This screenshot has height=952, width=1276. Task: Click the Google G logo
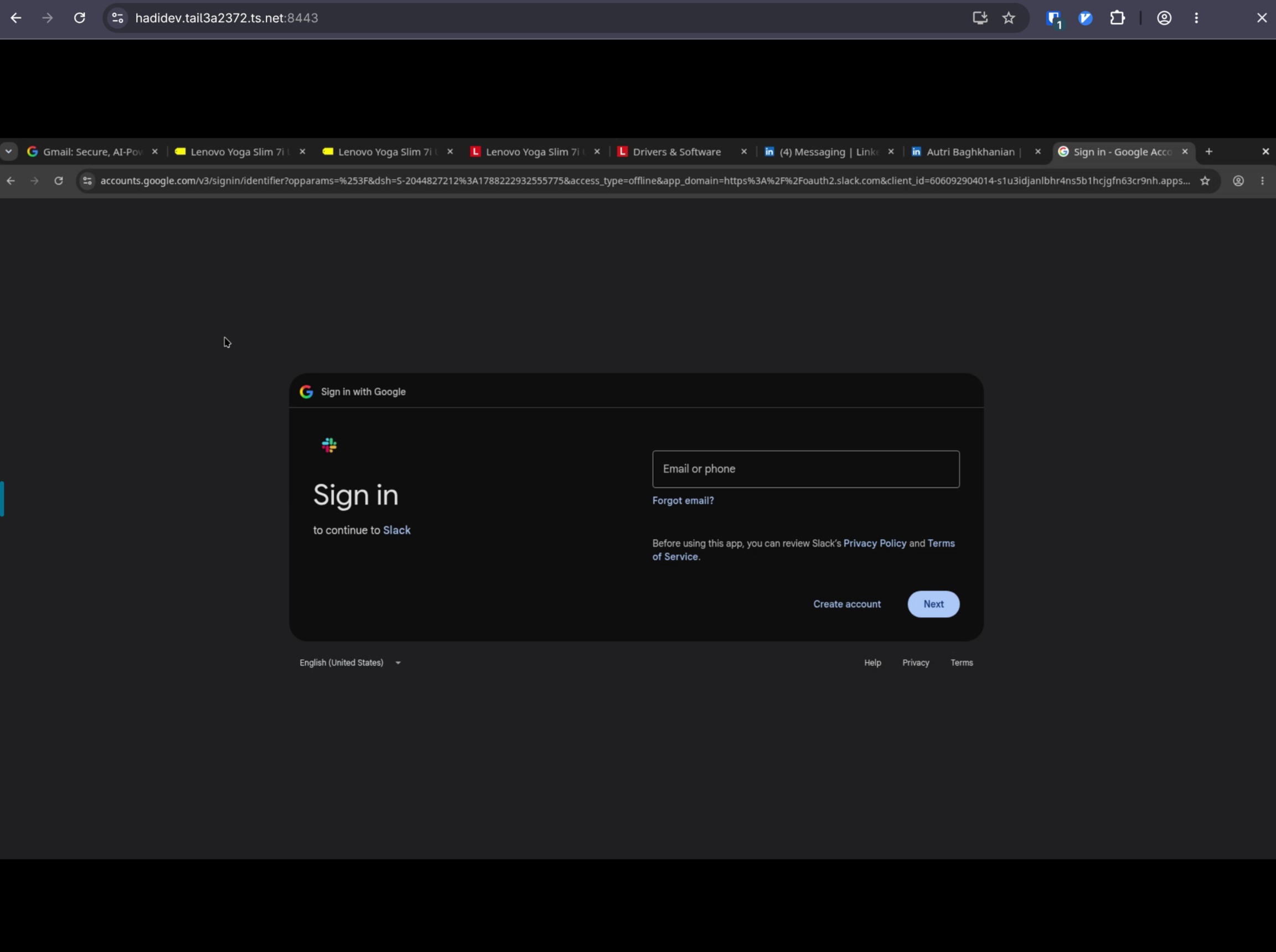click(307, 392)
